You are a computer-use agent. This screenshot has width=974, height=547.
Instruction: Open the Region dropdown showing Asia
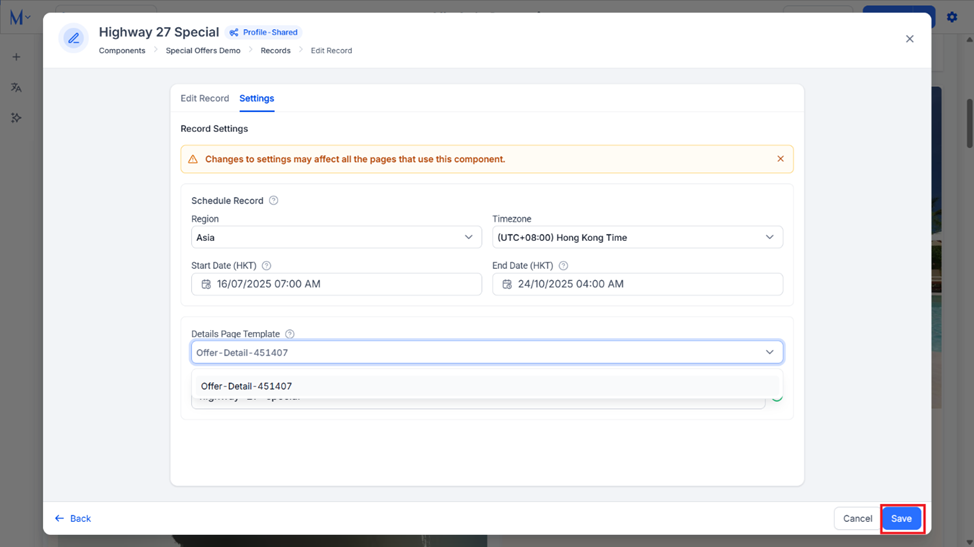tap(336, 237)
